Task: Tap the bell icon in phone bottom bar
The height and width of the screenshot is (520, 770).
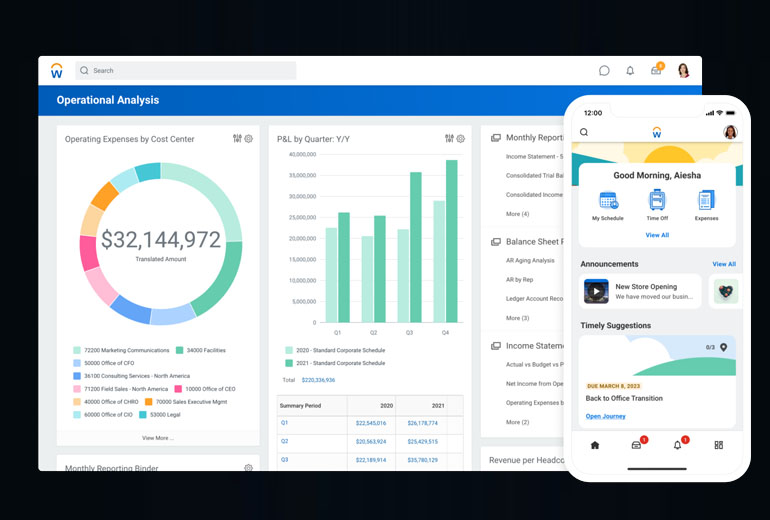Action: point(678,444)
